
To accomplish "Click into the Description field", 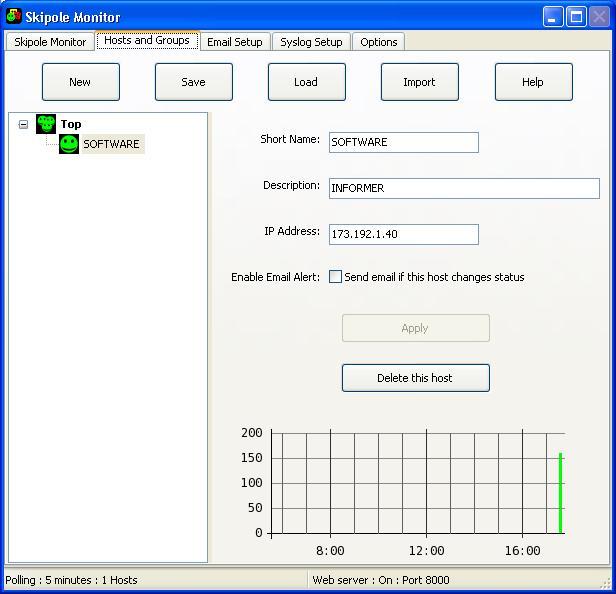I will 464,188.
